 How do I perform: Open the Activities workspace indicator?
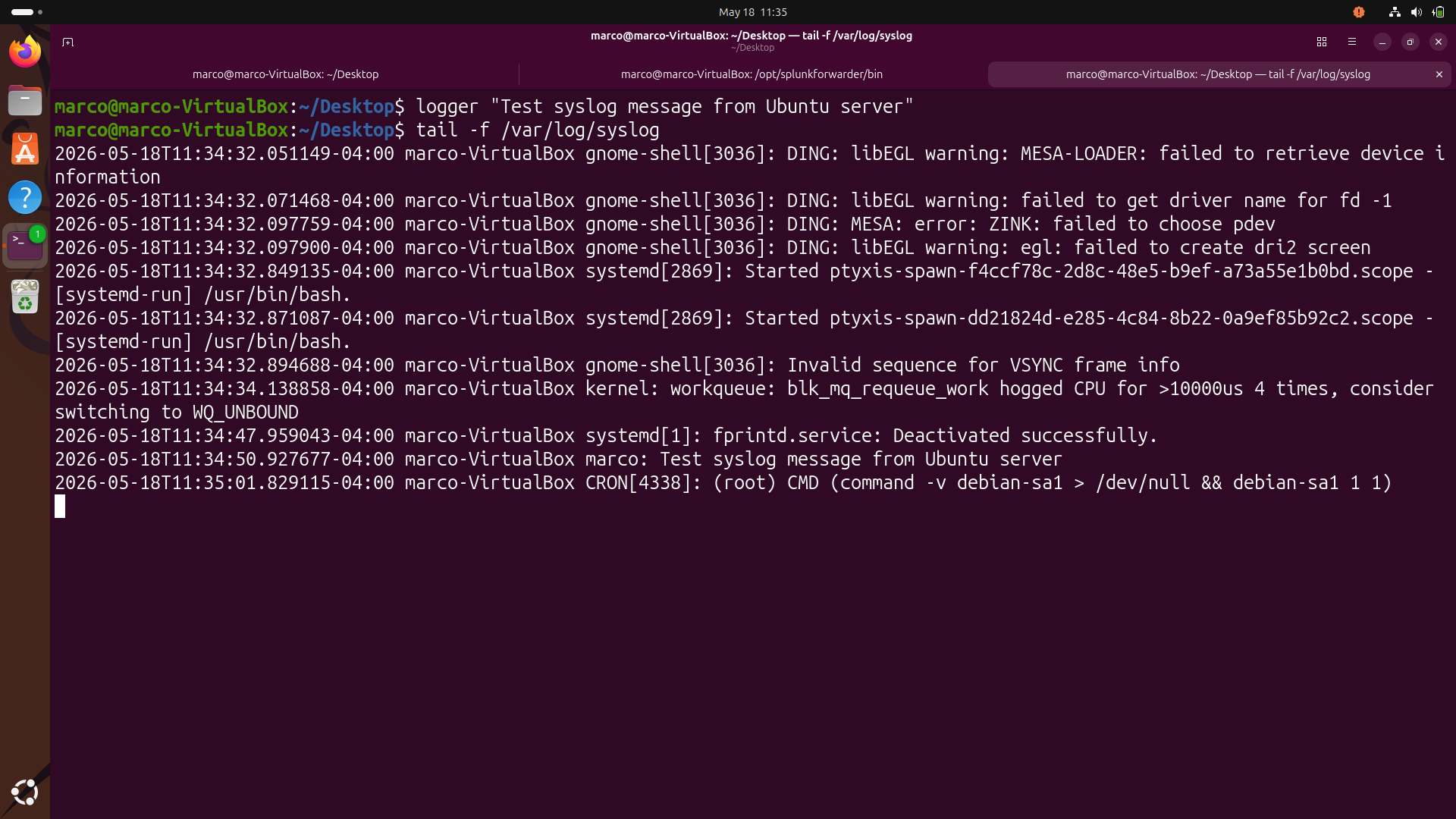pos(27,12)
